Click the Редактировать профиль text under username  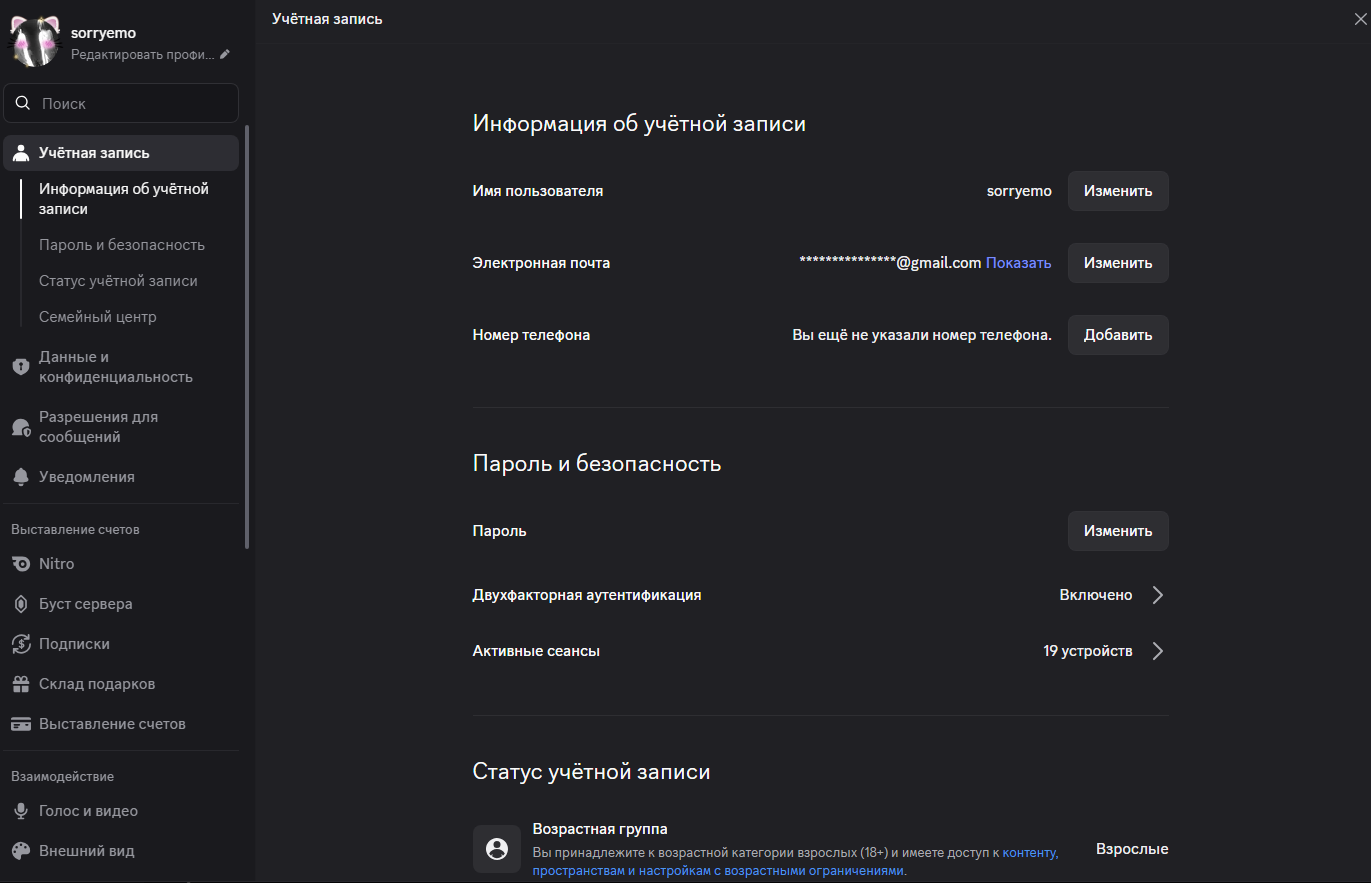142,54
